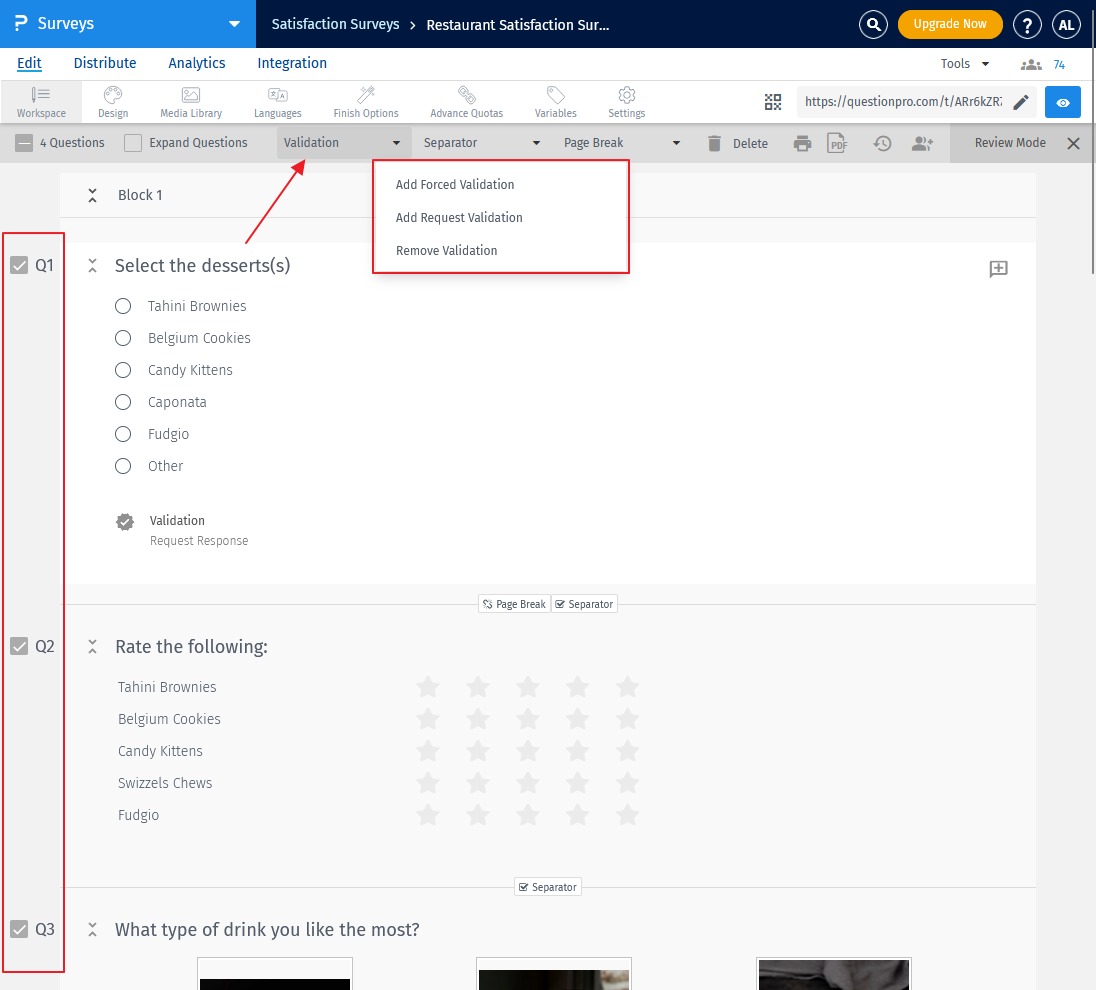Screen dimensions: 1096x990
Task: Uncheck the Q1 checkbox
Action: [x=19, y=264]
